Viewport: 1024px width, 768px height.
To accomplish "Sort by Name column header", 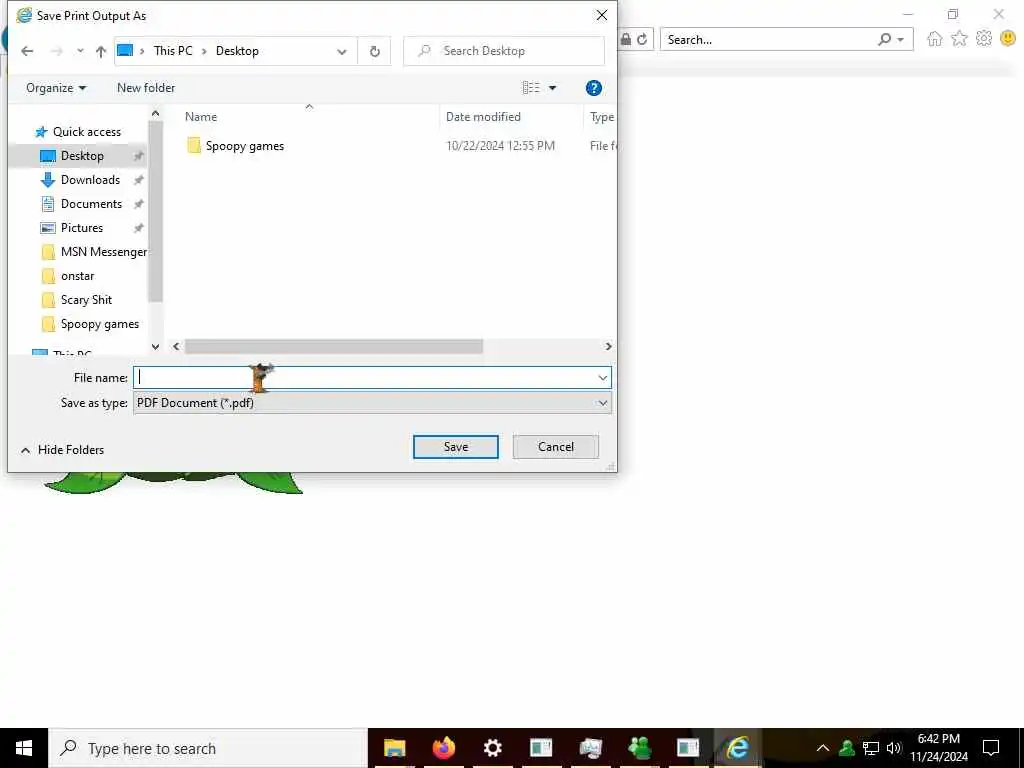I will point(200,117).
